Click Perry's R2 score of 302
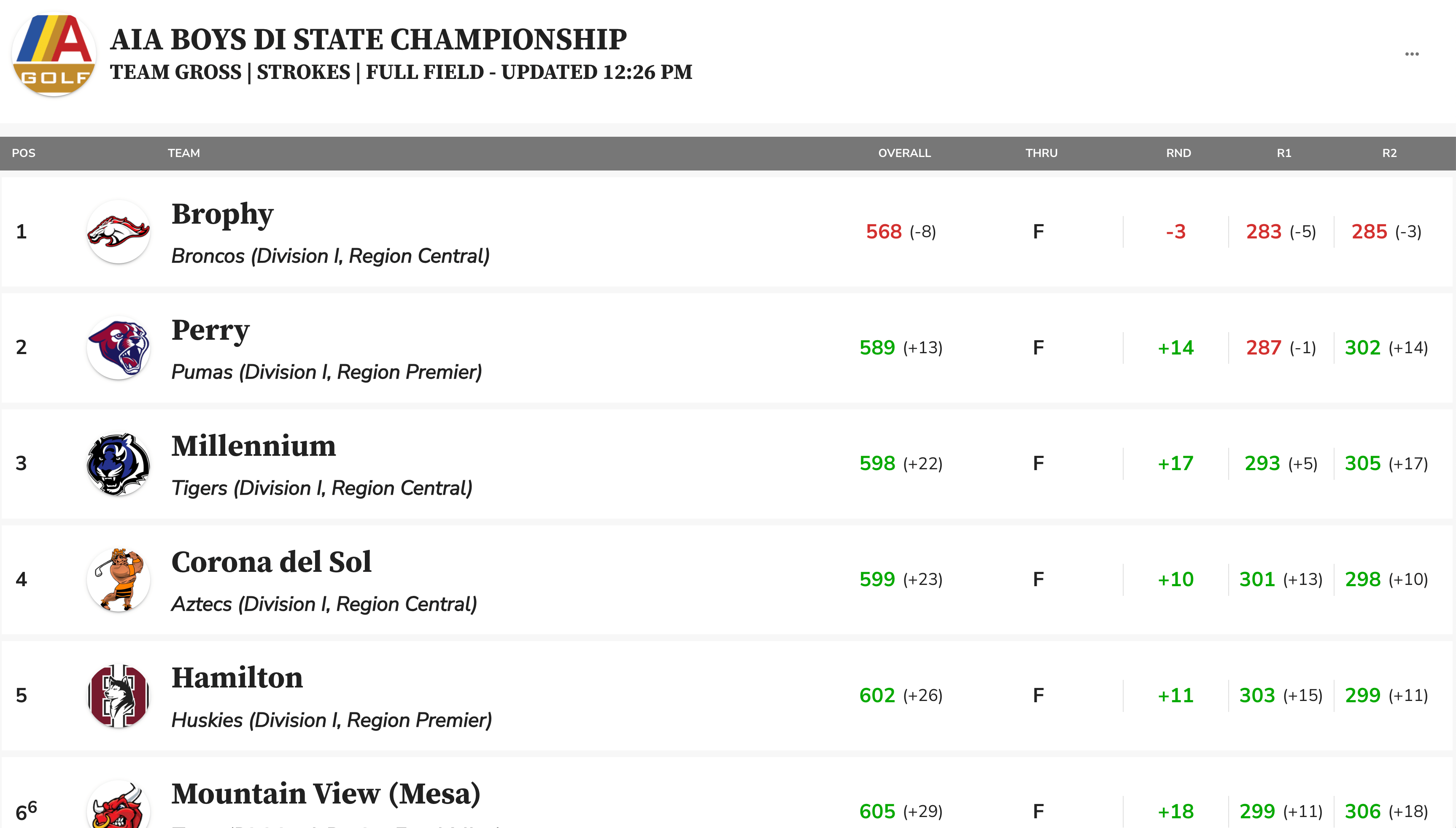 [x=1362, y=347]
